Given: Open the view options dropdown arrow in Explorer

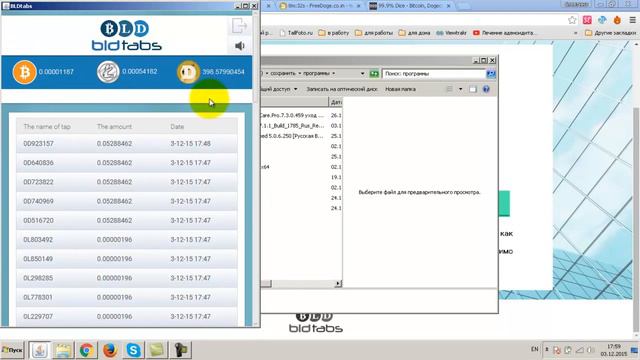Looking at the screenshot, I should click(460, 89).
